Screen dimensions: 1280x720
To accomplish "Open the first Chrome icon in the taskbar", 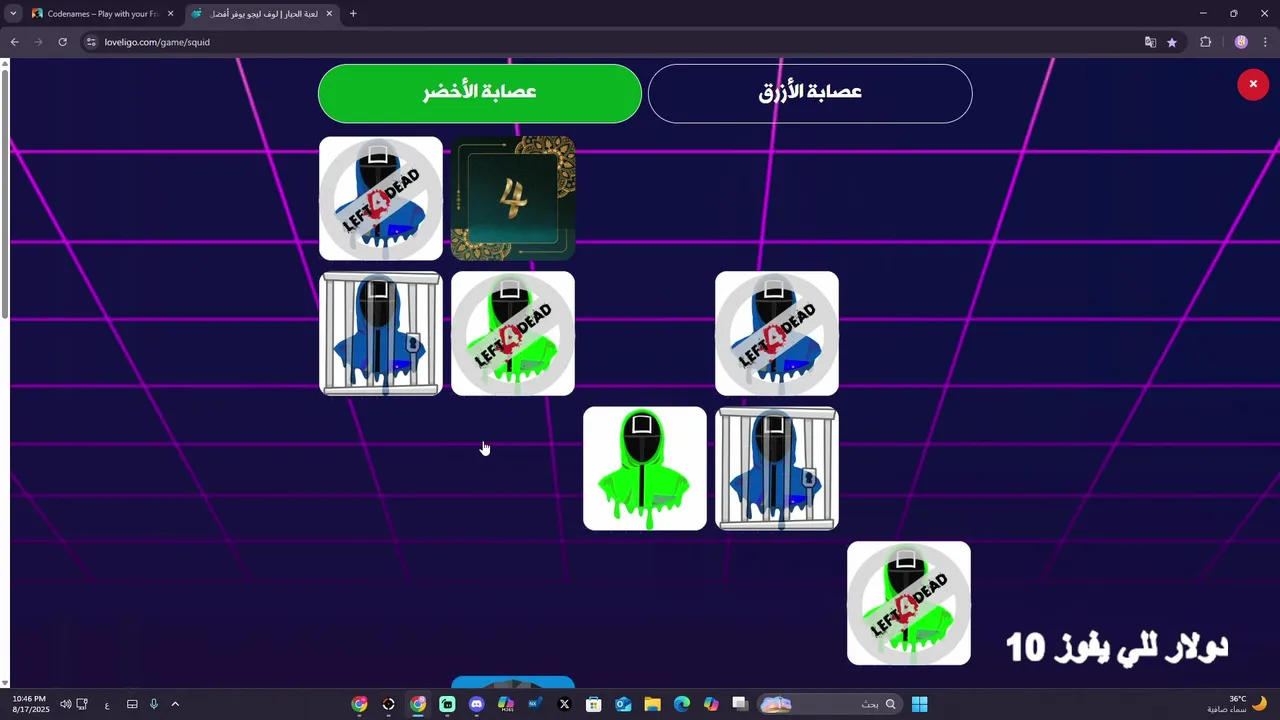I will (359, 704).
